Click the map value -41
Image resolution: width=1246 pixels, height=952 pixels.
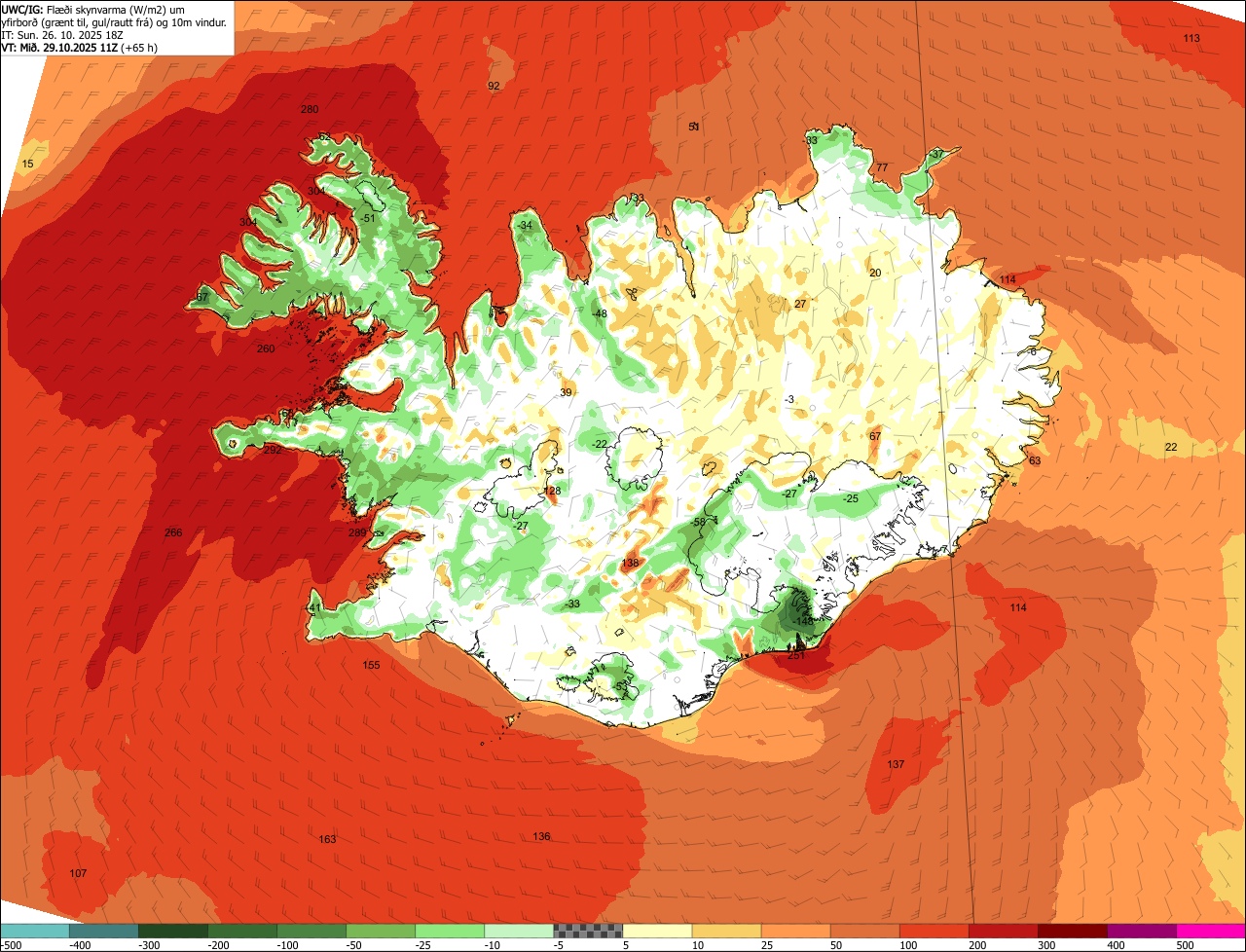tap(312, 607)
